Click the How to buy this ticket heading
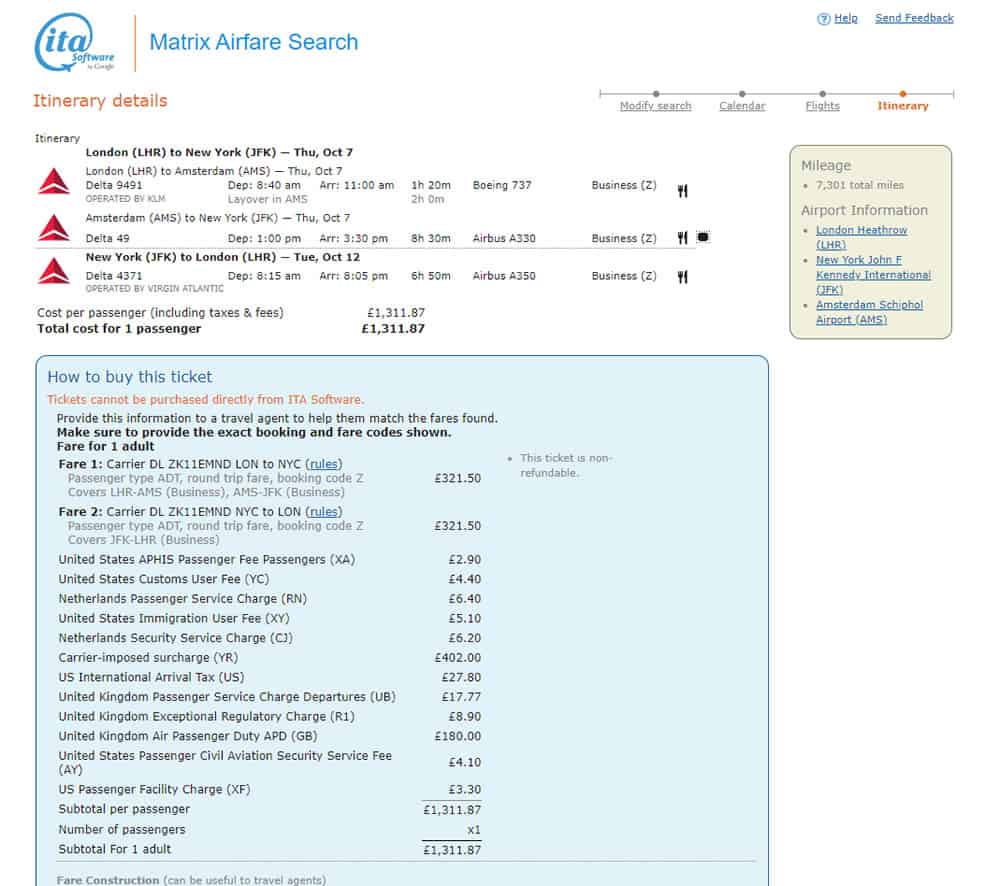The width and height of the screenshot is (1000, 886). pos(129,377)
